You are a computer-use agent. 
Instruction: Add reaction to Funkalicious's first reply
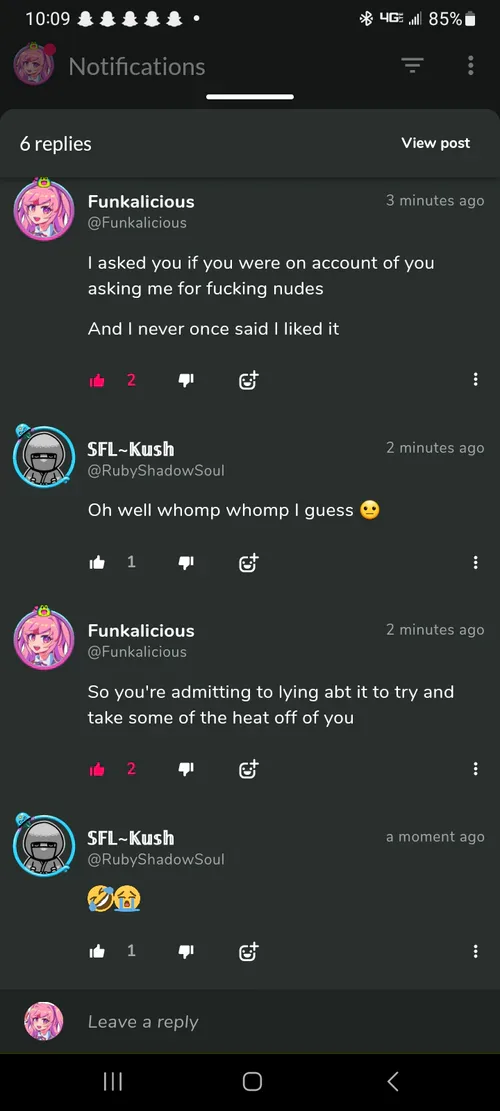(248, 380)
